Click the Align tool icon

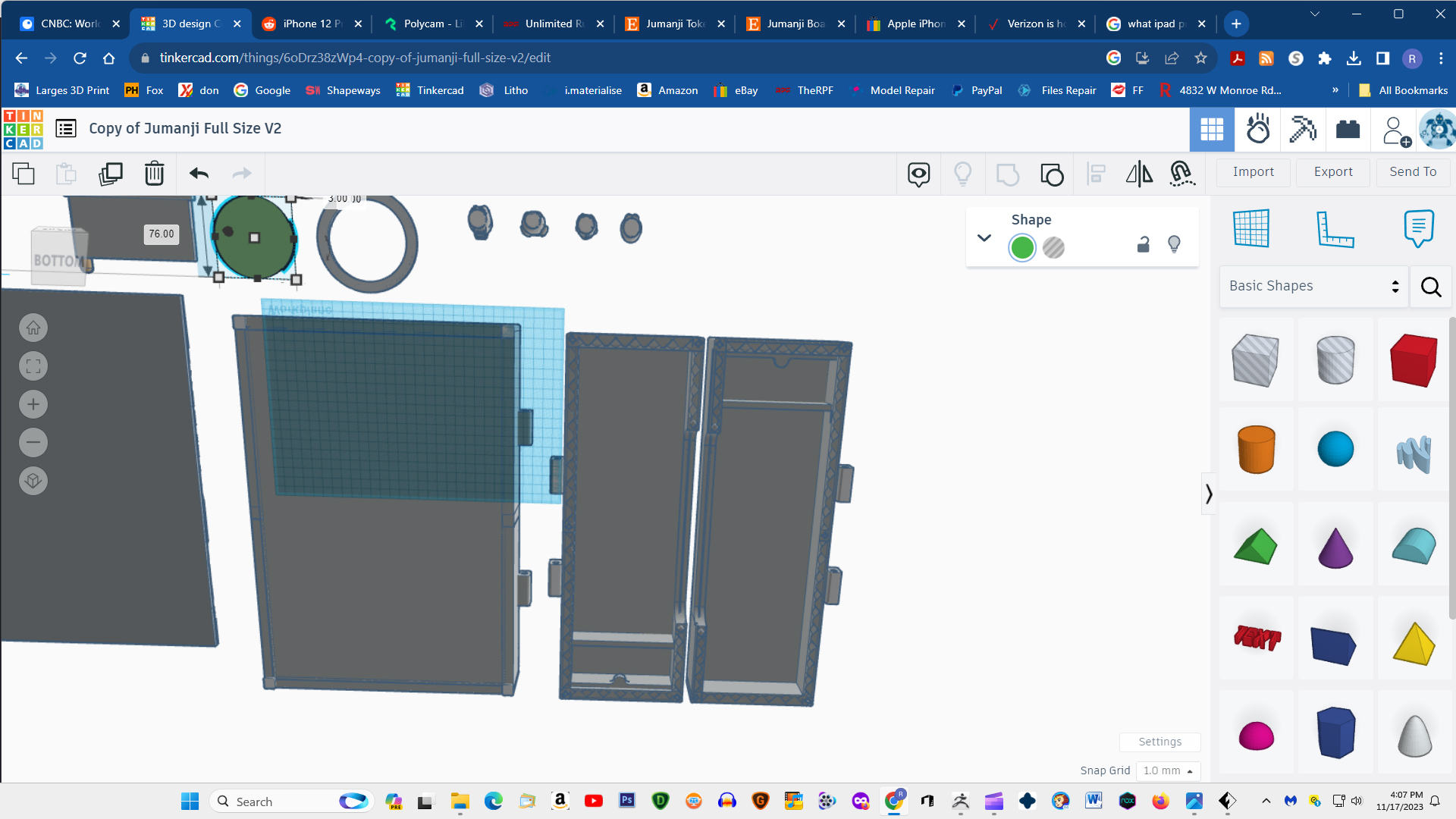click(1096, 174)
